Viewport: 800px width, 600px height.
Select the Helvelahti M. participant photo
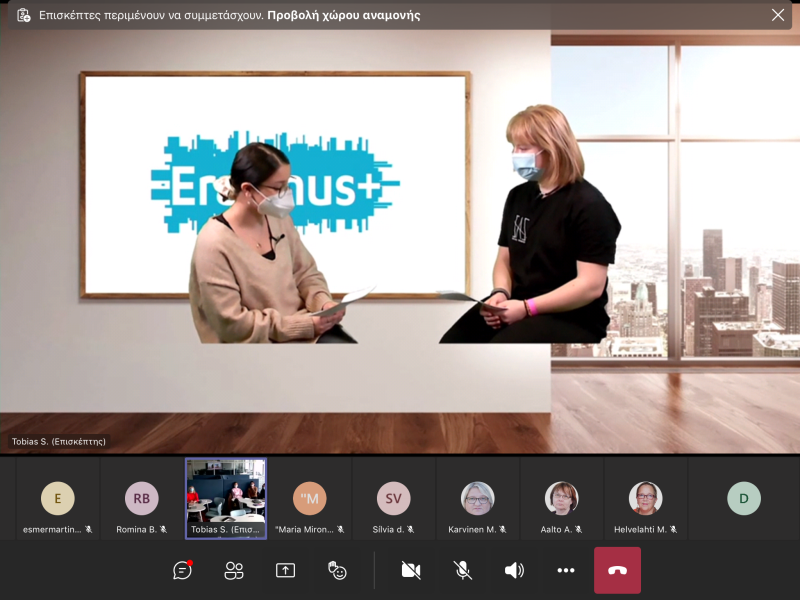tap(645, 498)
